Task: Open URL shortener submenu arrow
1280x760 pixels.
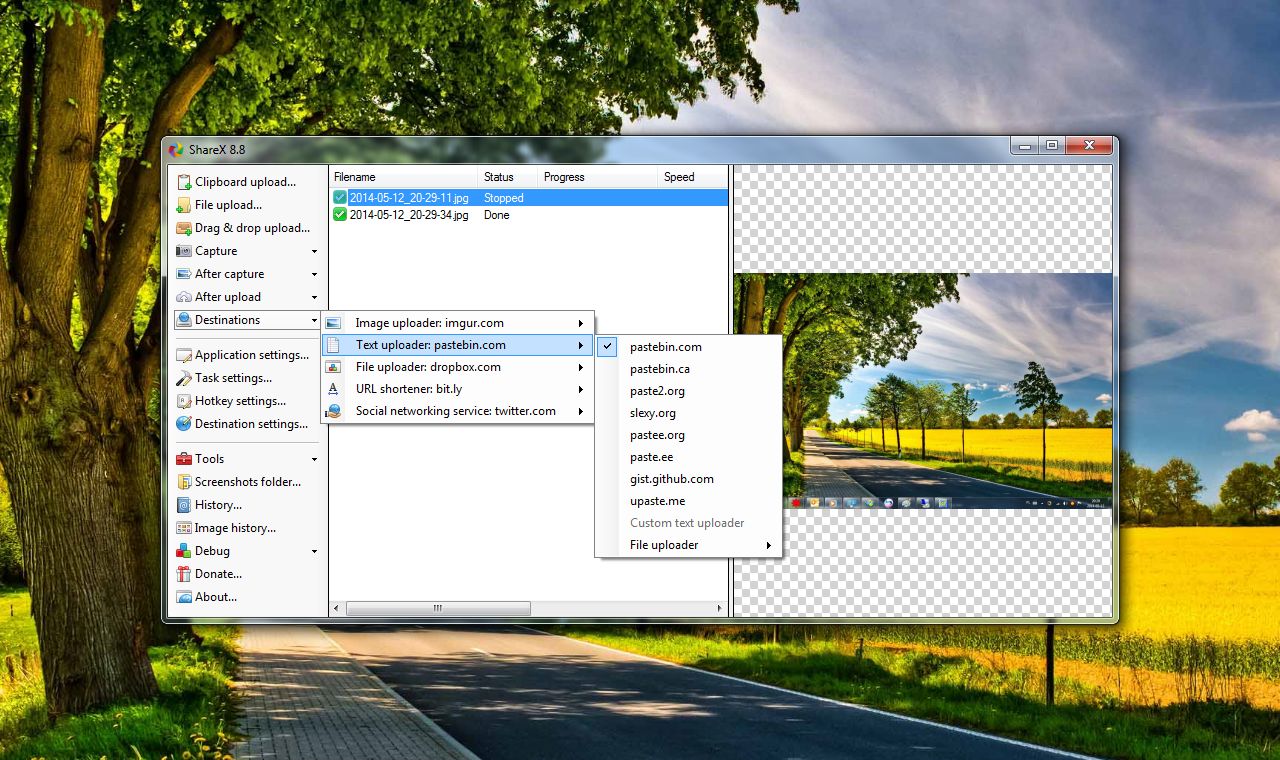Action: pos(581,389)
